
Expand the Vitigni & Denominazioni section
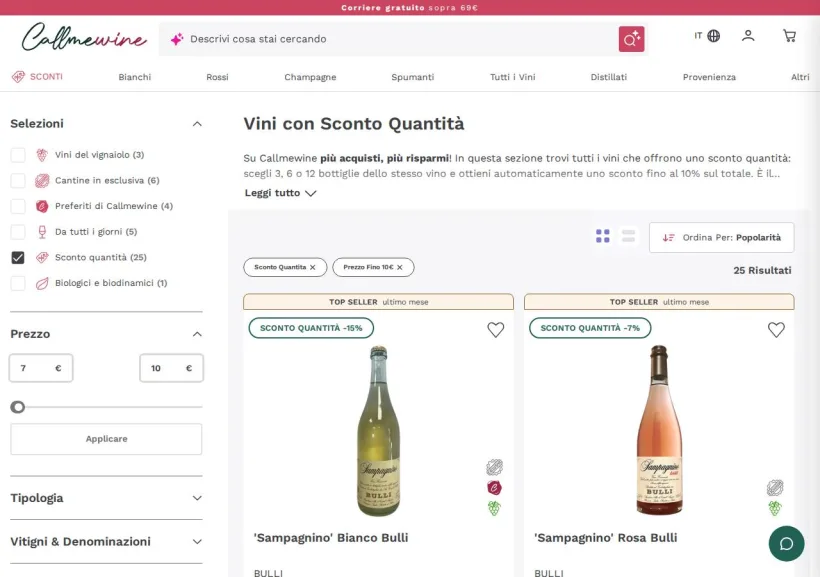tap(197, 541)
